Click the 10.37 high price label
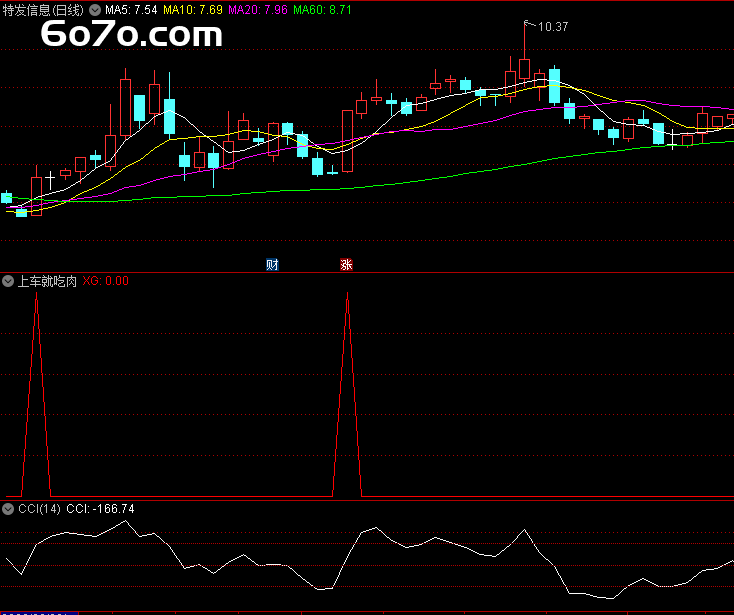 [553, 27]
